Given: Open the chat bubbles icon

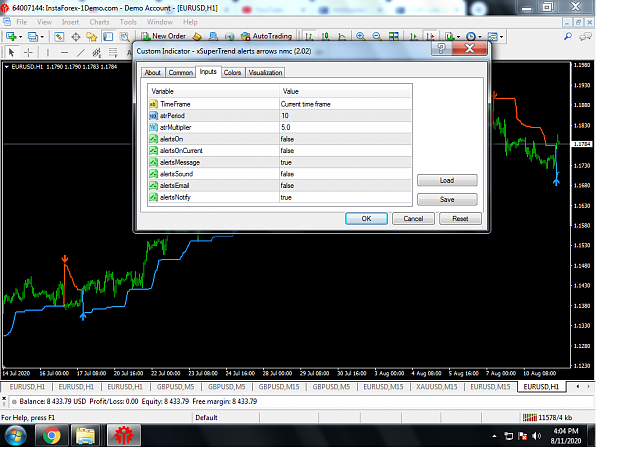Looking at the screenshot, I should tap(585, 37).
